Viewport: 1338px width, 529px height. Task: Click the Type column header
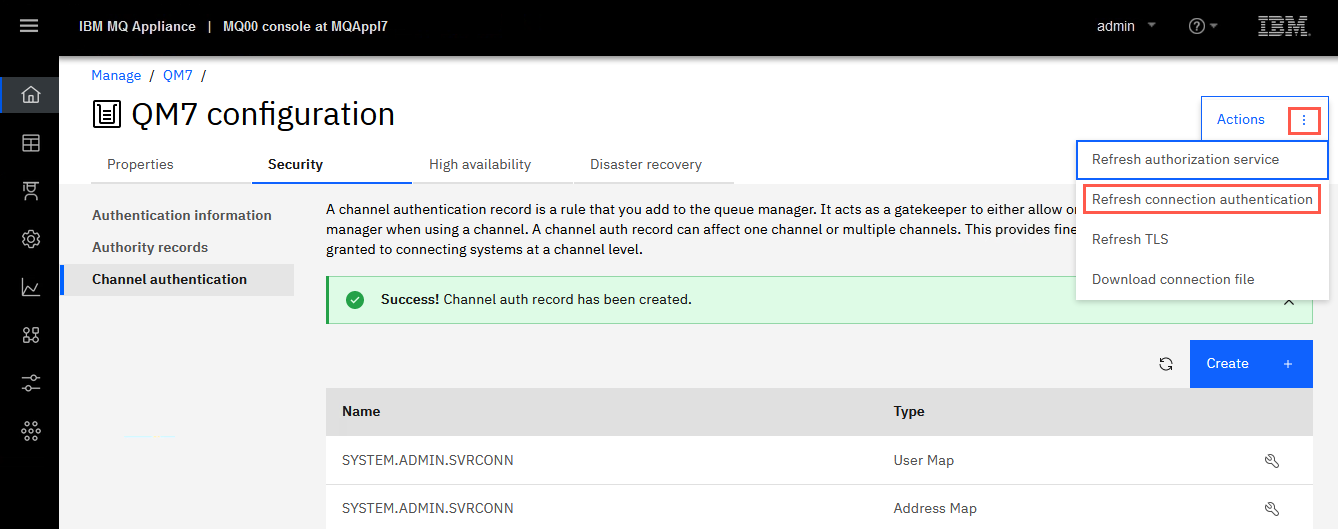click(909, 411)
